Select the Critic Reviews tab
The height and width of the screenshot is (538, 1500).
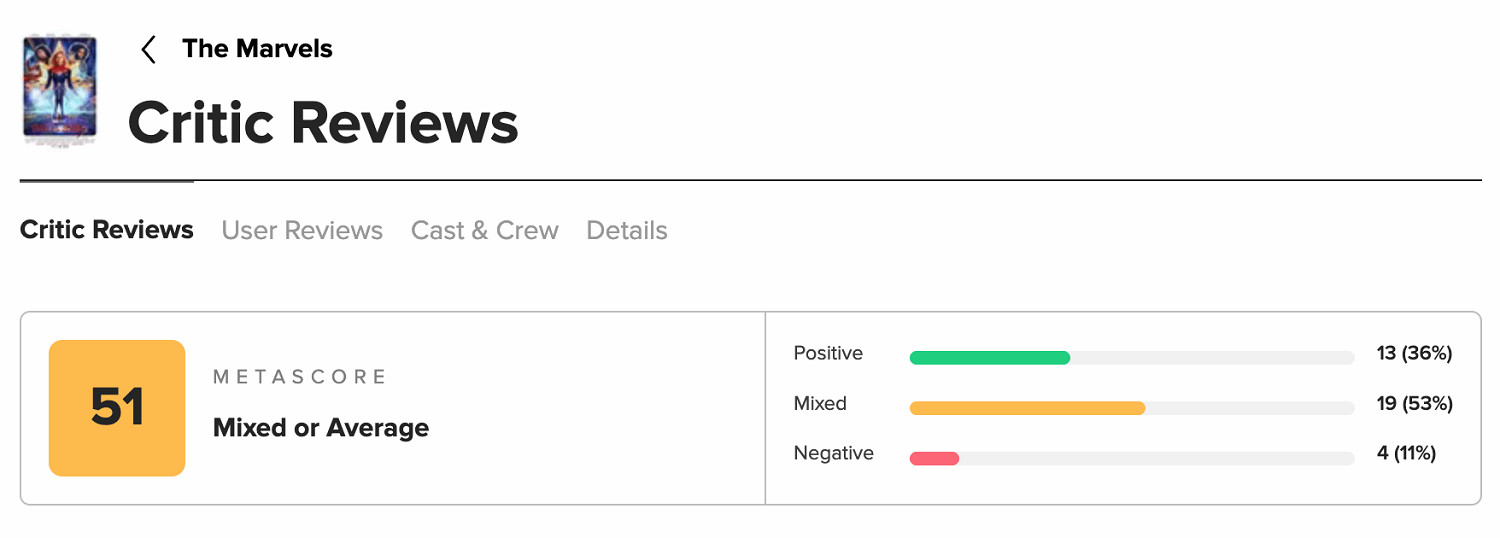click(107, 230)
